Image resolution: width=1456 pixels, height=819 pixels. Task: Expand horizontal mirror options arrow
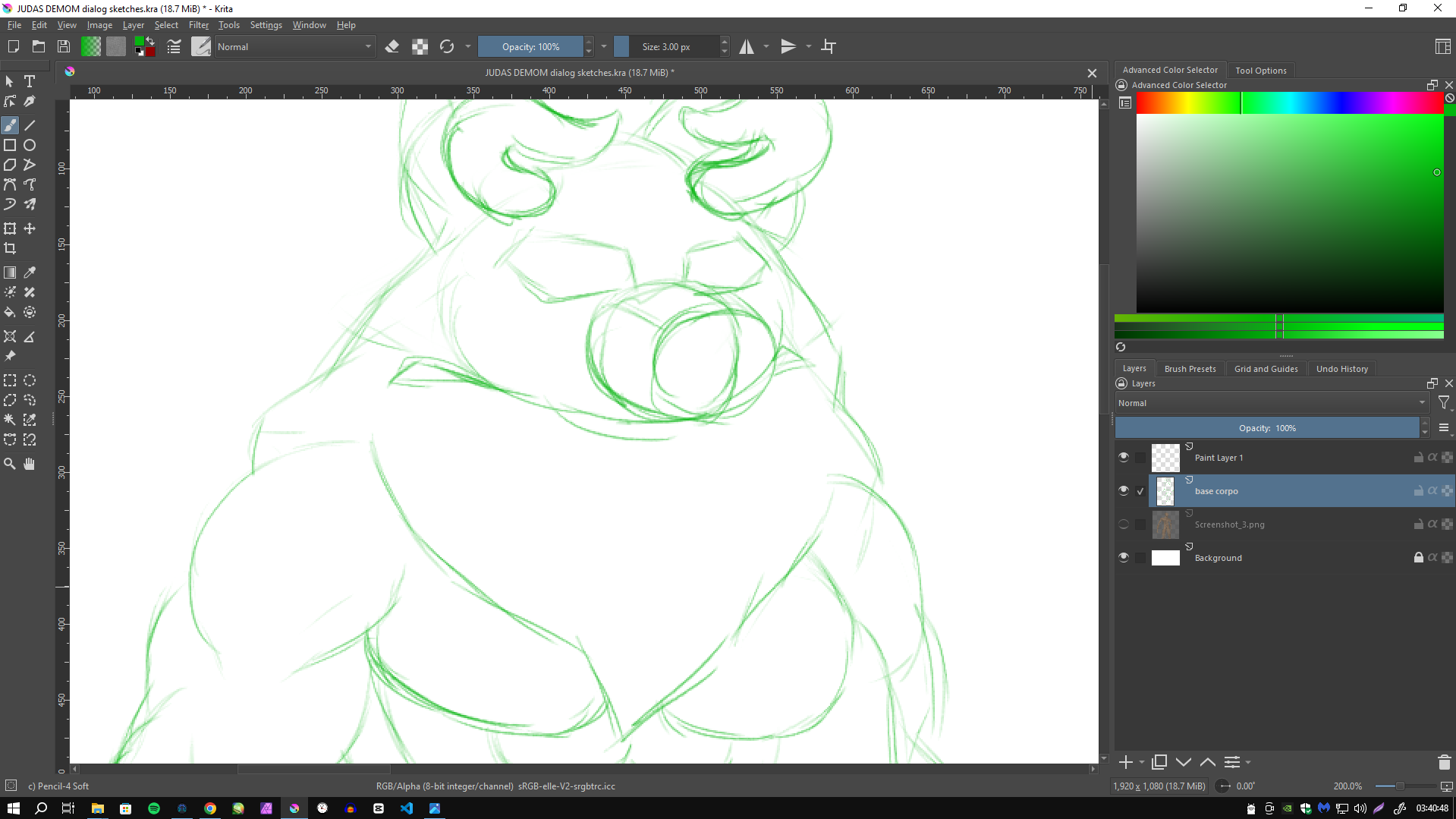[x=766, y=46]
